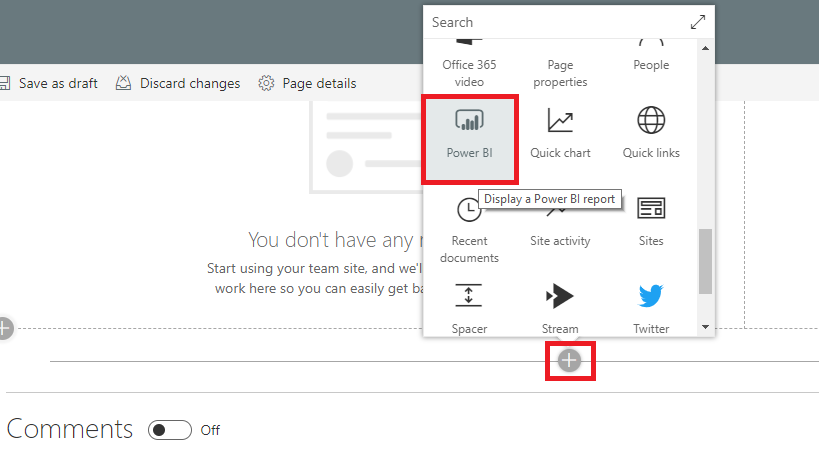
Task: Select the Site activity label
Action: click(x=560, y=241)
